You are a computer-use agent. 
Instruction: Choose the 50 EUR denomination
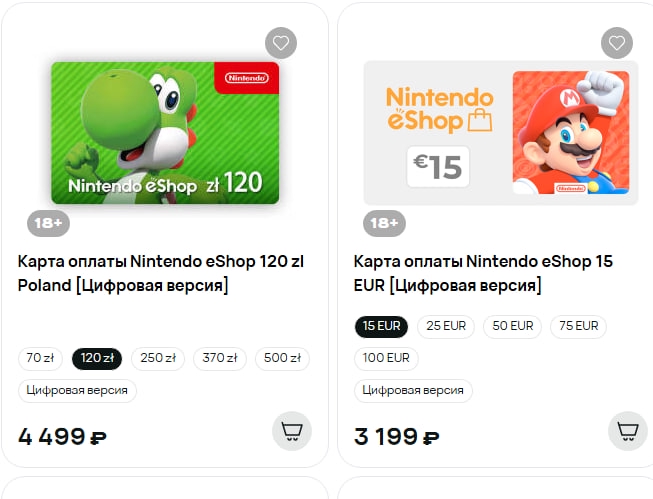click(x=512, y=326)
